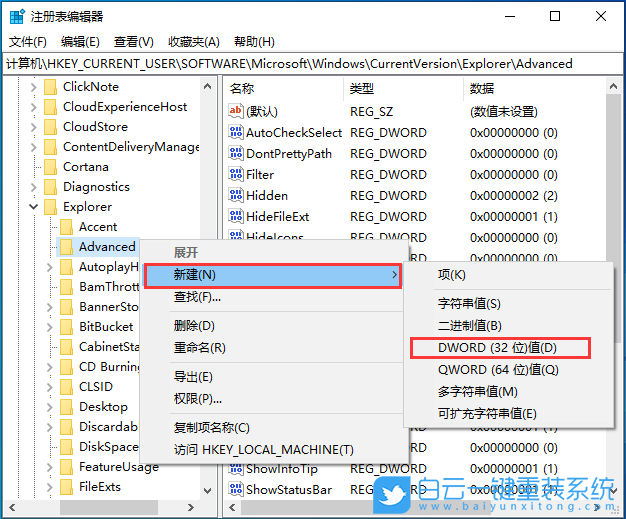The image size is (626, 519).
Task: Choose 查找(F)... in context menu
Action: point(273,297)
